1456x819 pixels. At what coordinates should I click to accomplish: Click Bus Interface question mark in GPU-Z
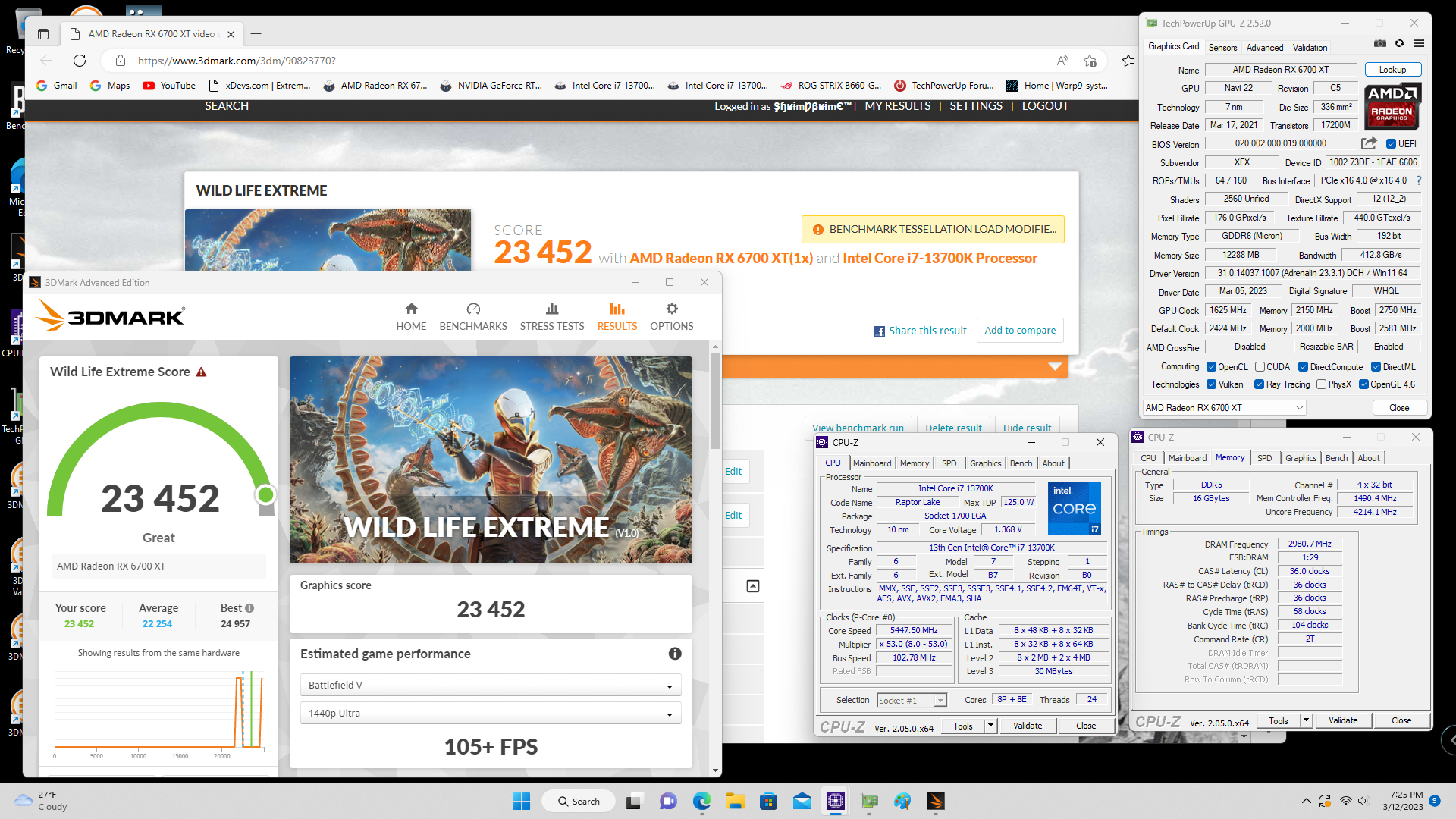(1419, 180)
